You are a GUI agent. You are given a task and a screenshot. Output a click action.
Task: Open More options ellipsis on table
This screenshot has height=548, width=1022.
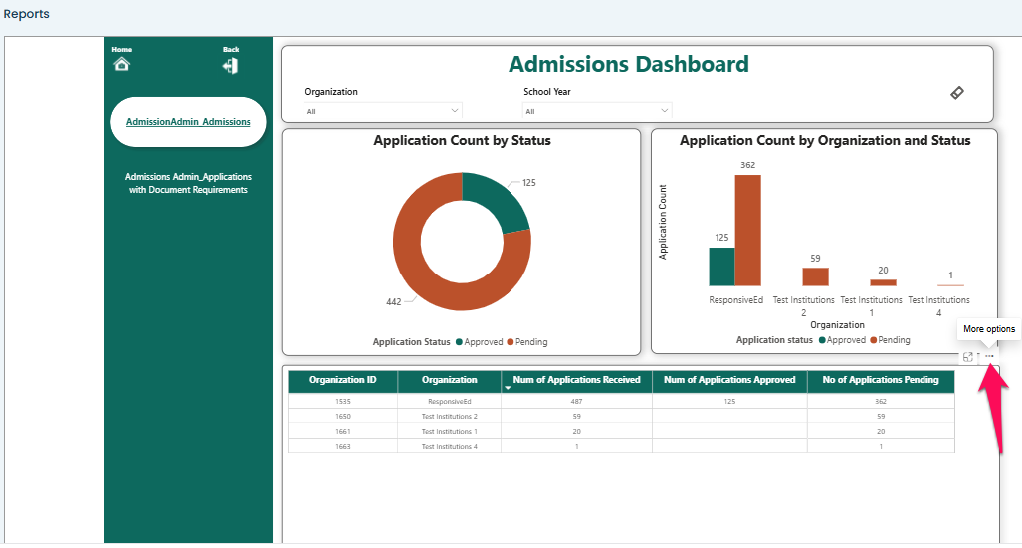point(989,357)
